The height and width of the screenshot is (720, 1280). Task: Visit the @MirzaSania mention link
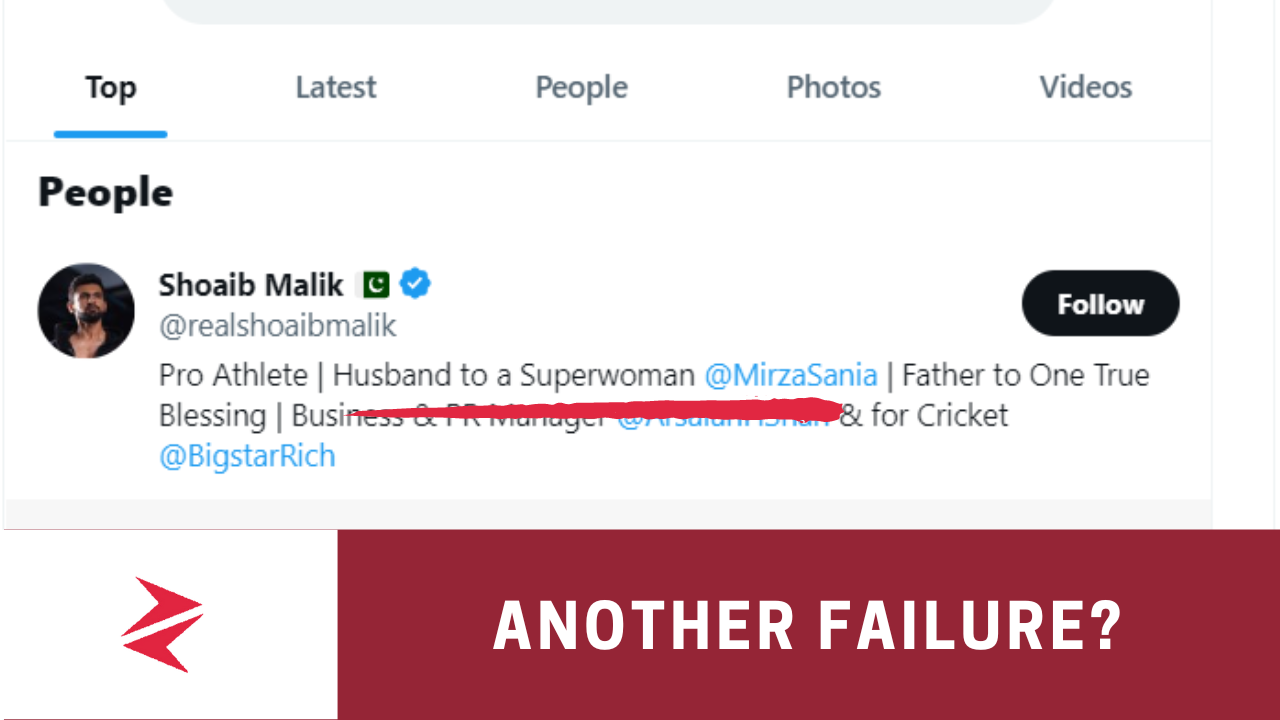point(790,376)
